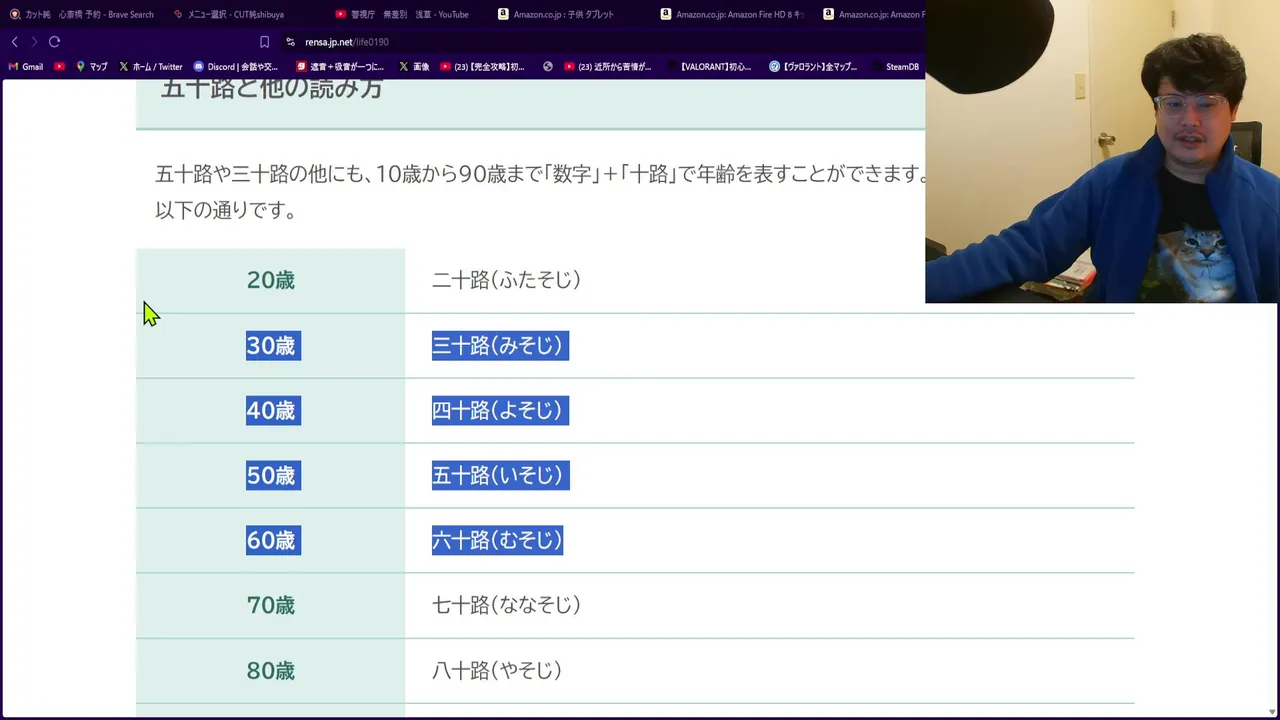
Task: Click the globe icon bookmark
Action: 548,67
